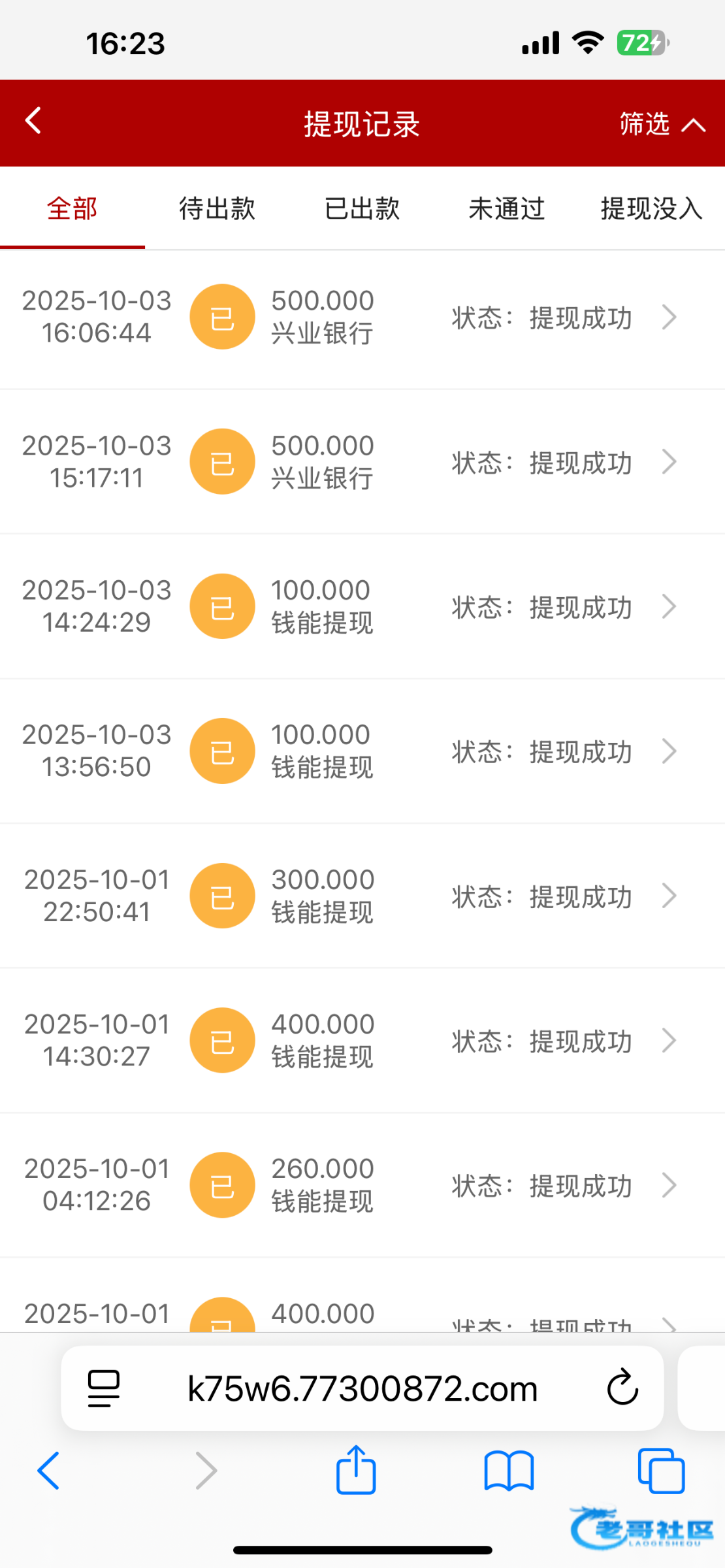Screen dimensions: 725x1568
Task: Open details chevron for 22:50:41 withdrawal
Action: pyautogui.click(x=669, y=896)
